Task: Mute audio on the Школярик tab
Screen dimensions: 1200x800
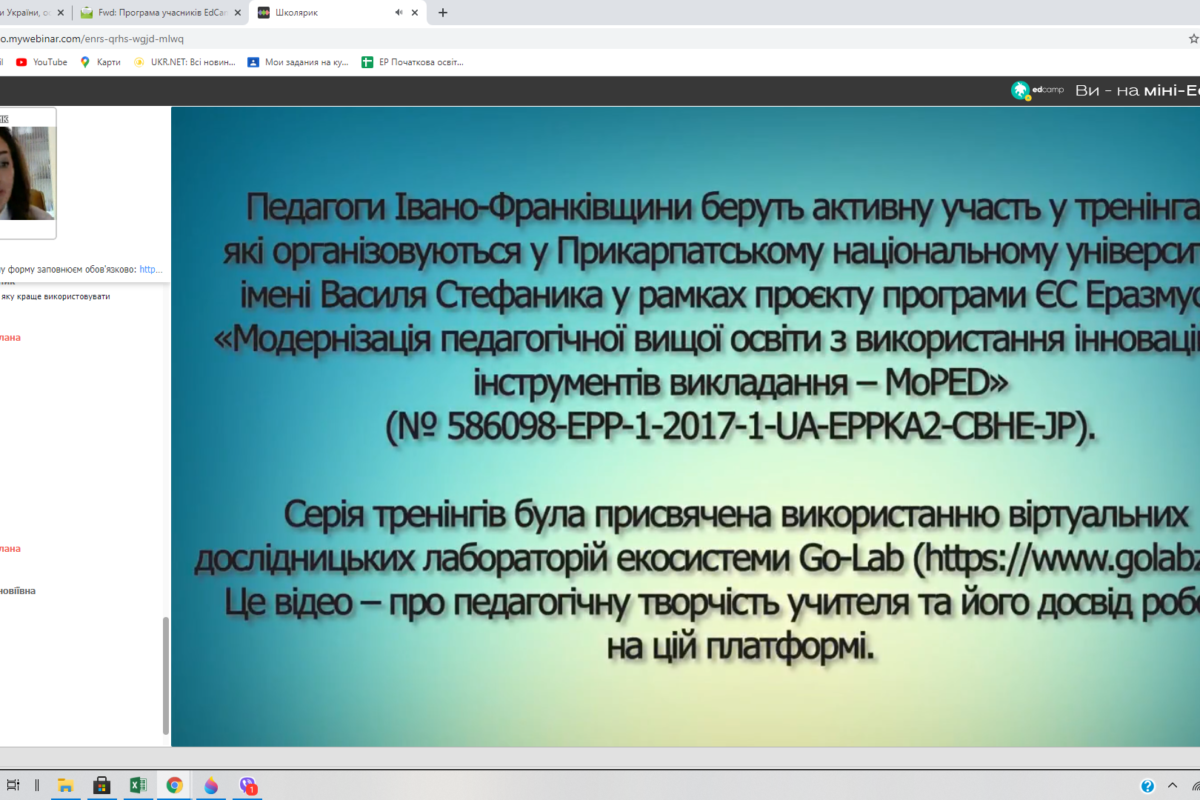Action: [399, 13]
